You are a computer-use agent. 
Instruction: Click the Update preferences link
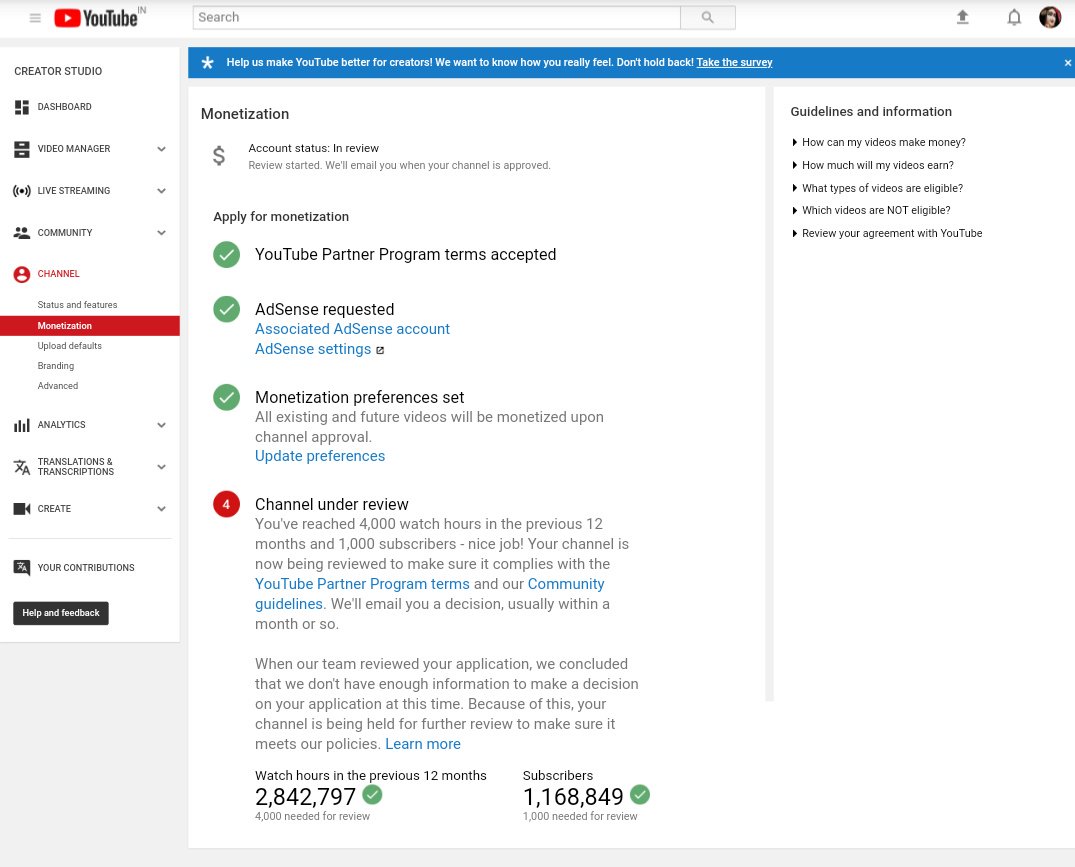point(320,456)
